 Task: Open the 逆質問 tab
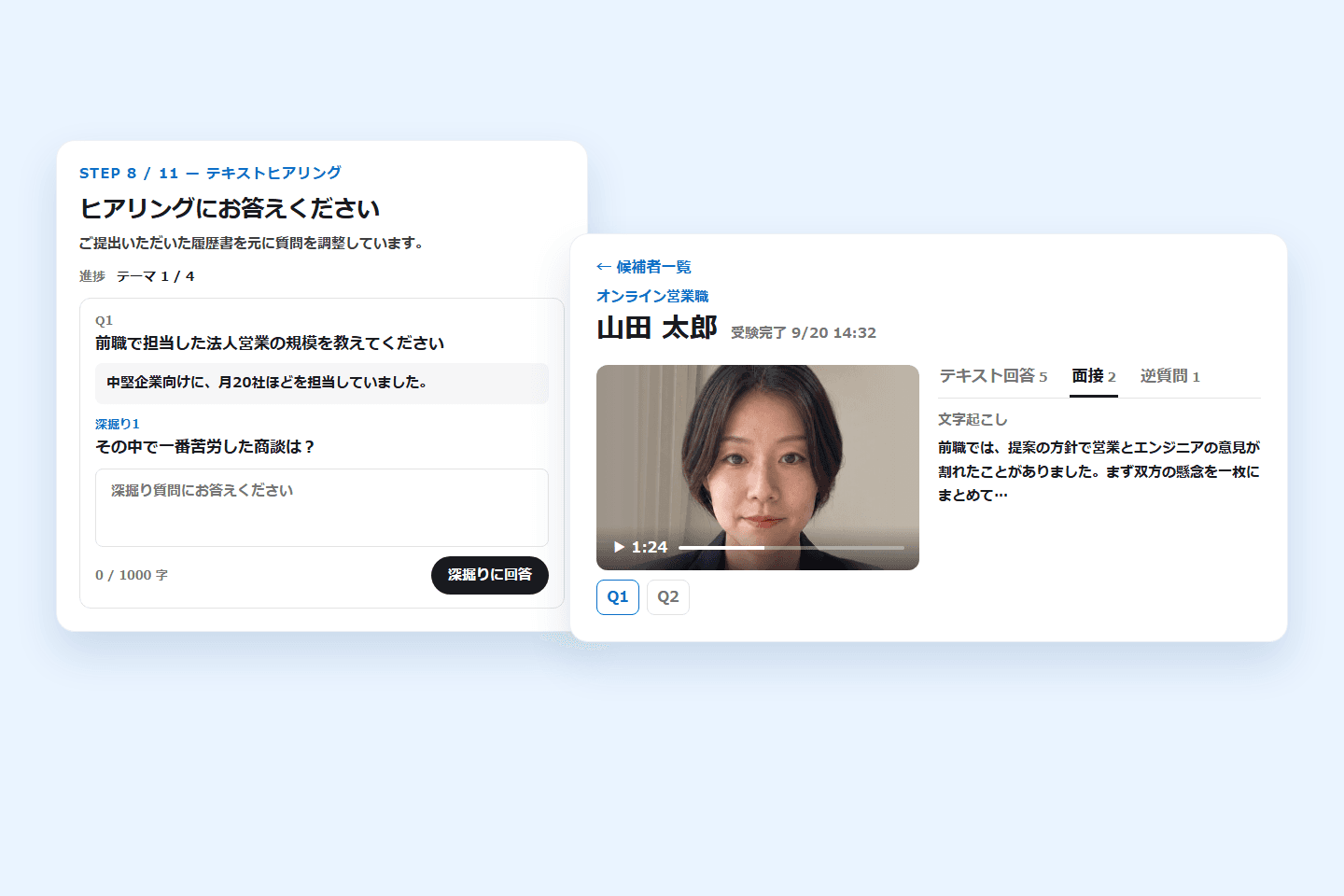(1169, 376)
